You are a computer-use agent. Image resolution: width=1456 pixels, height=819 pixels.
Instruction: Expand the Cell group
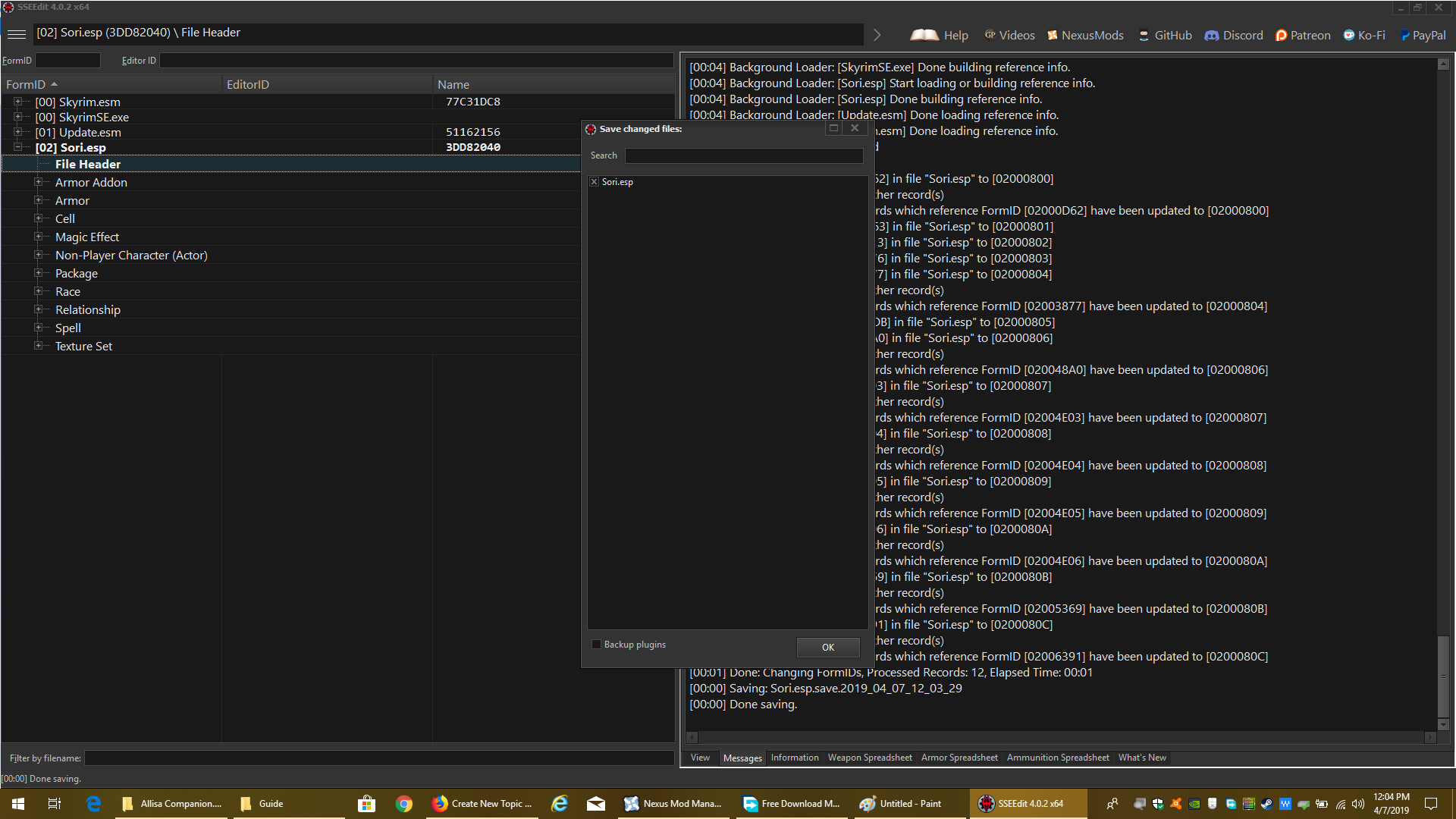[x=38, y=218]
